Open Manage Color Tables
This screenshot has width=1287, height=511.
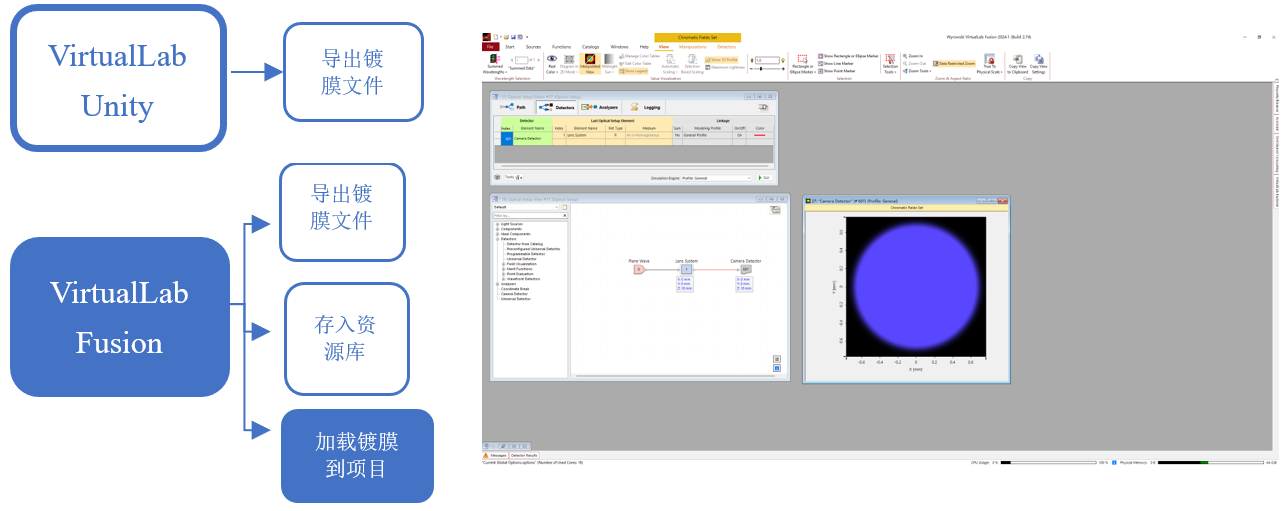pyautogui.click(x=639, y=56)
